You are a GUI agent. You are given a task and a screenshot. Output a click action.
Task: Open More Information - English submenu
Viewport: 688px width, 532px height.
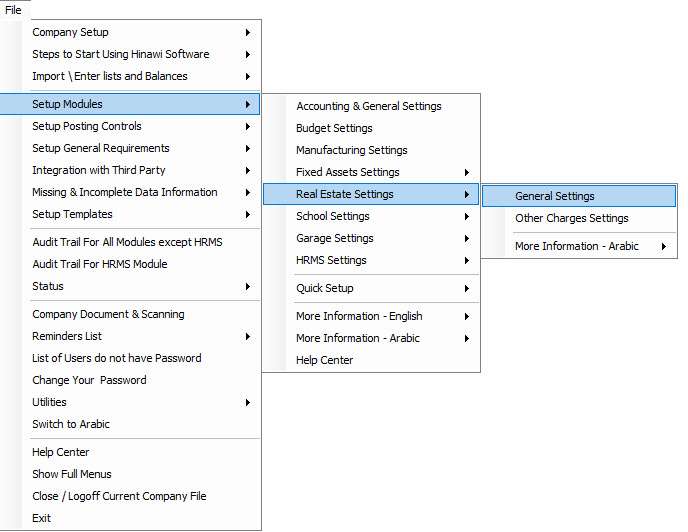[x=371, y=316]
